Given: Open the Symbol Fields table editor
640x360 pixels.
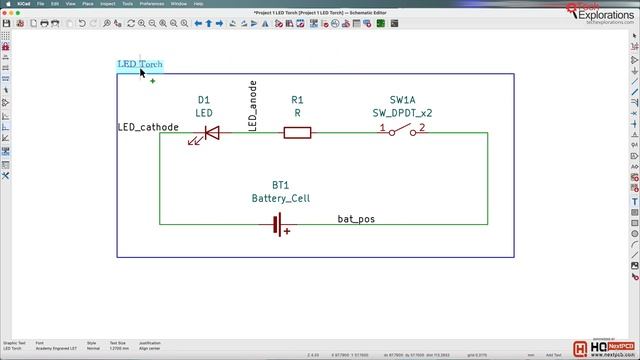Looking at the screenshot, I should pyautogui.click(x=357, y=24).
